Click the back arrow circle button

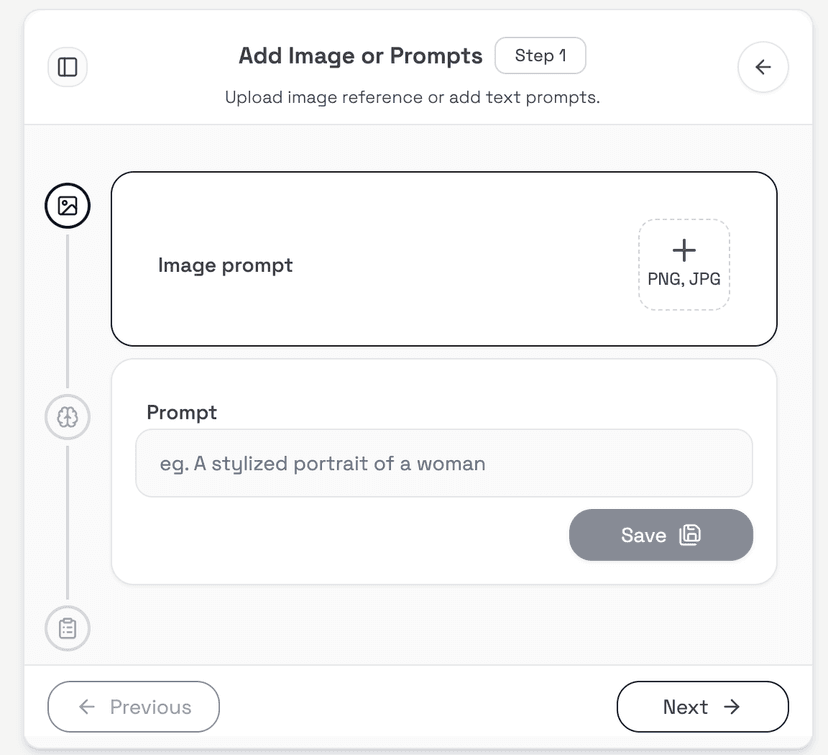click(x=763, y=67)
